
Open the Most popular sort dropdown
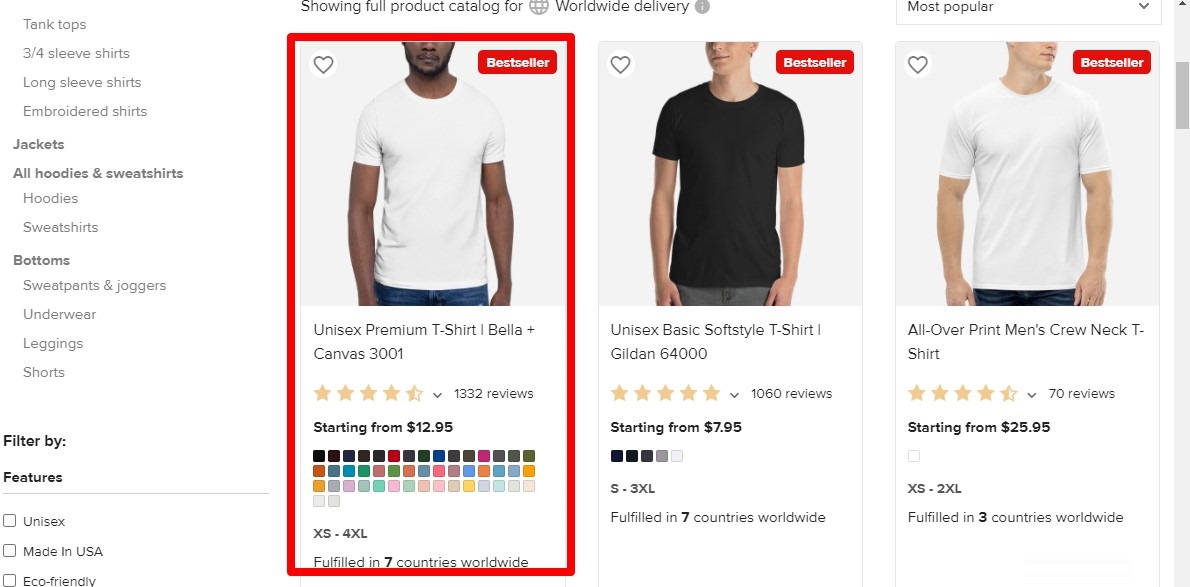(x=1027, y=8)
